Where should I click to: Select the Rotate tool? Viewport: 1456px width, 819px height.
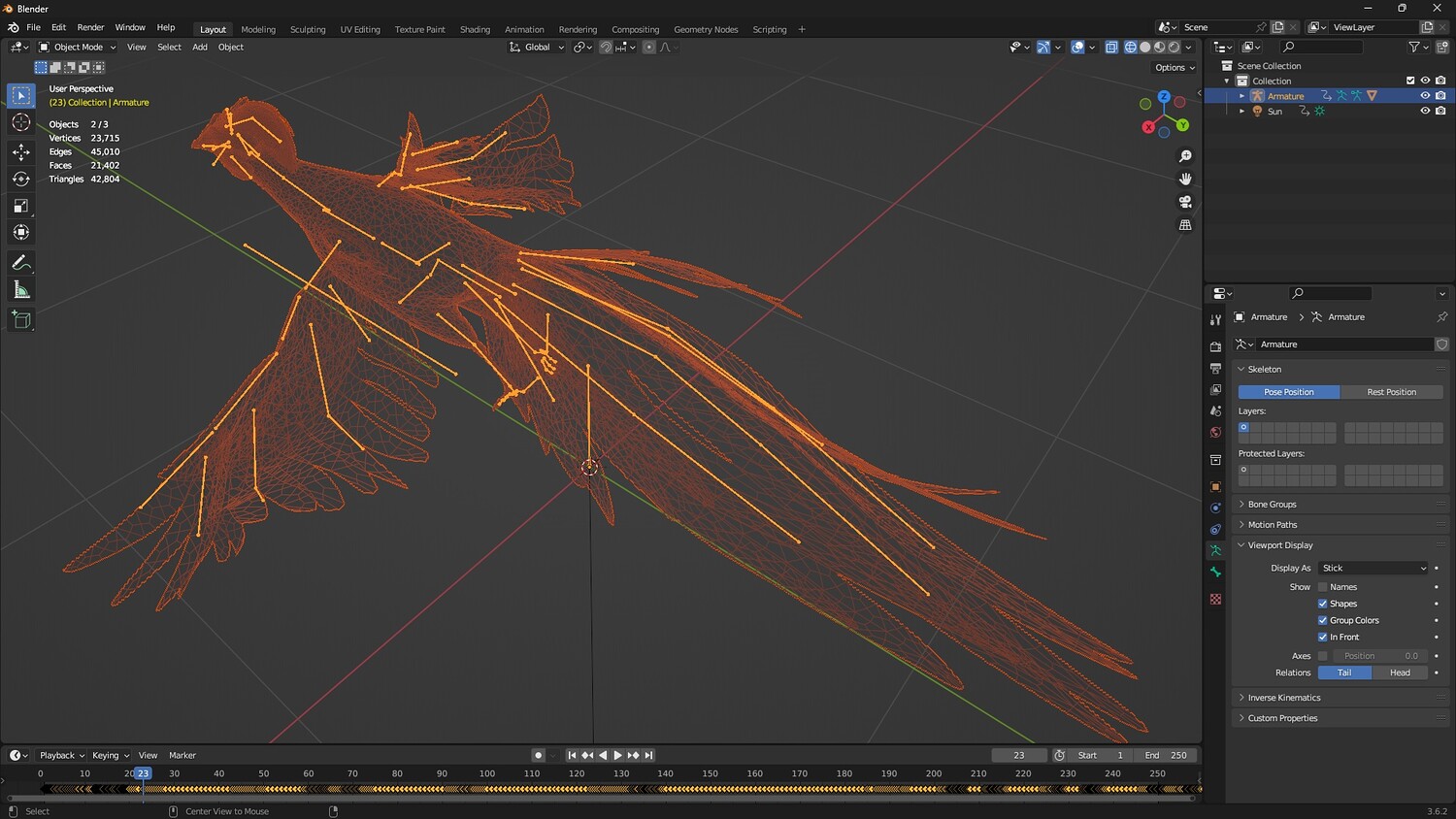(x=20, y=179)
